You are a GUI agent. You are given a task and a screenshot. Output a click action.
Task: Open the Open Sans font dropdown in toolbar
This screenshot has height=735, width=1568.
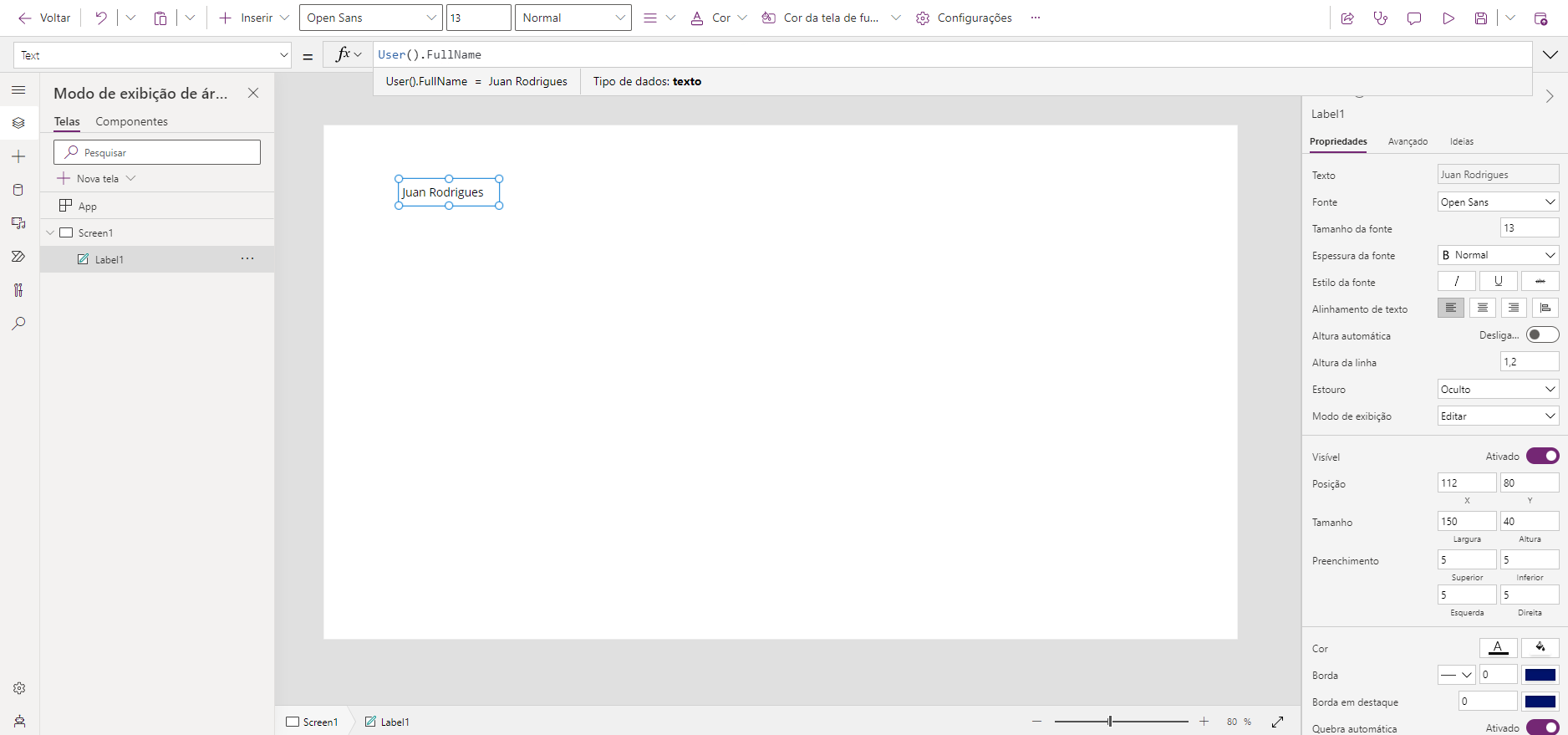click(x=371, y=18)
